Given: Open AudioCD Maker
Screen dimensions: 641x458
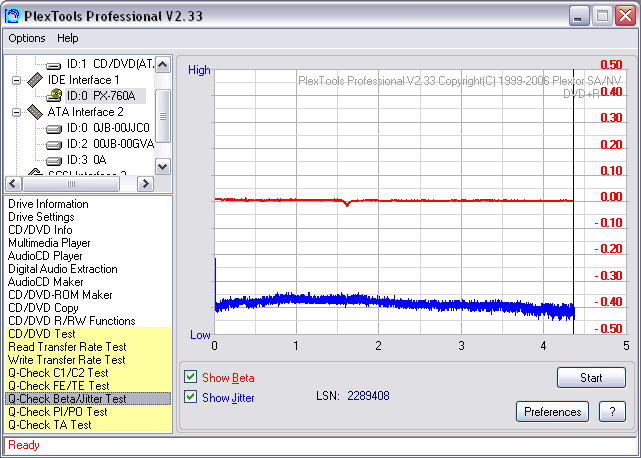Looking at the screenshot, I should tap(45, 282).
